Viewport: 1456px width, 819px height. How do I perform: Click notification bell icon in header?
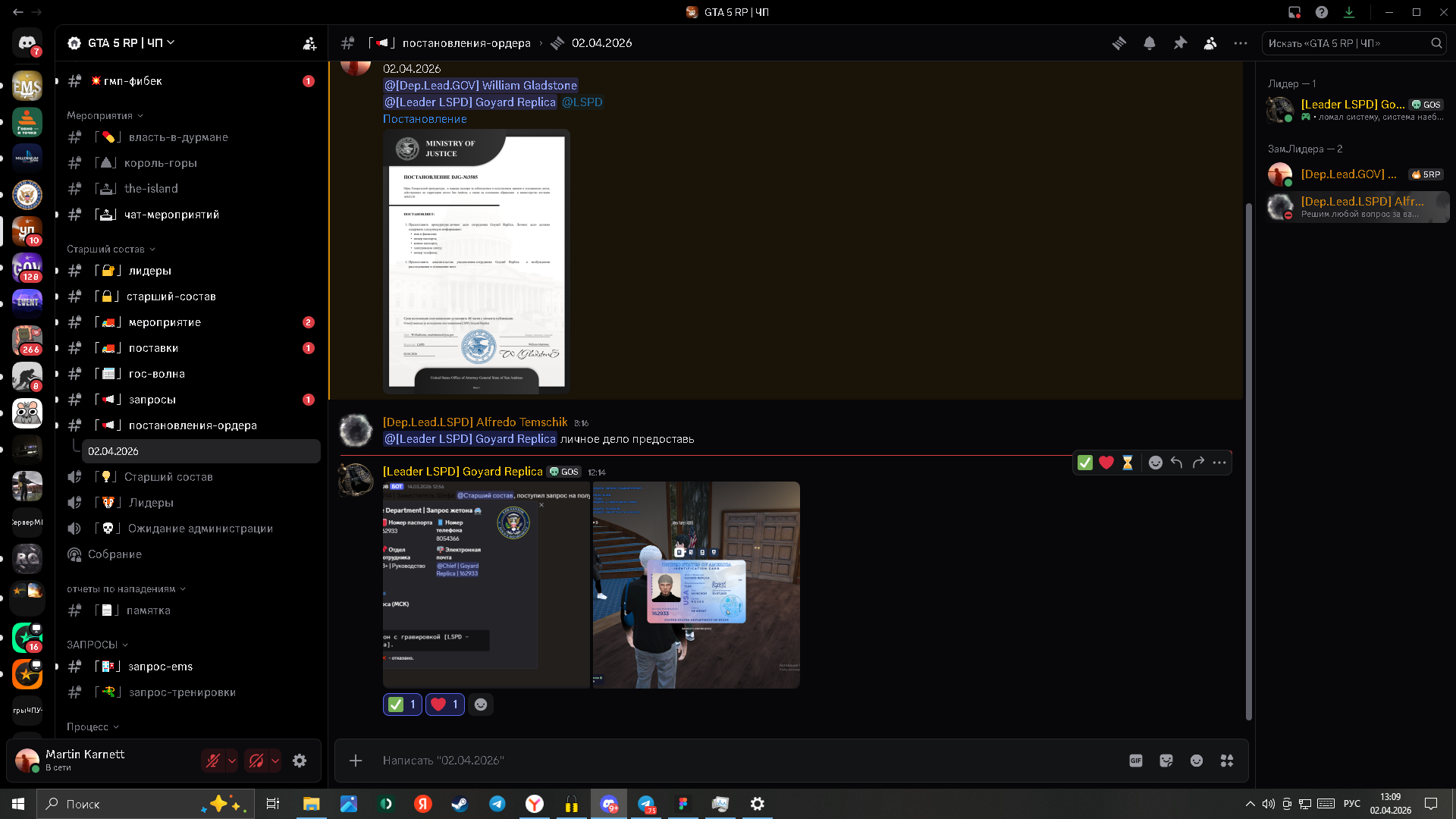coord(1150,43)
